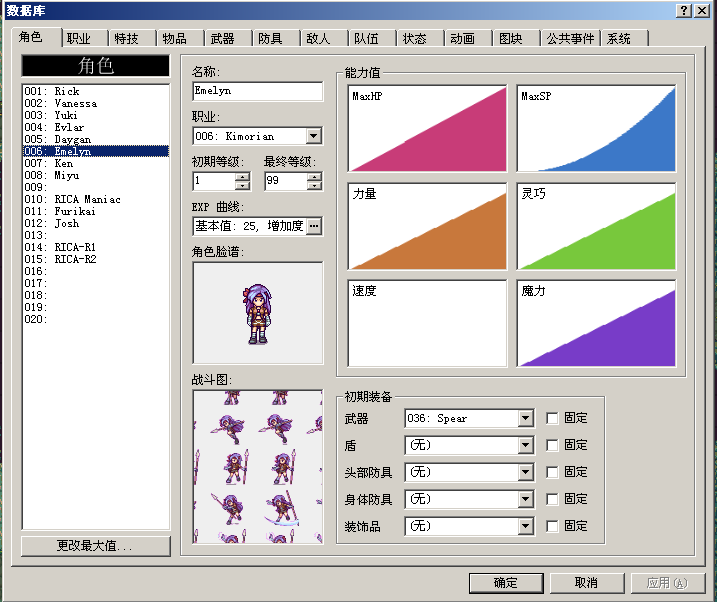This screenshot has height=602, width=717.
Task: Select actor 011: Furikai in list
Action: coord(96,211)
